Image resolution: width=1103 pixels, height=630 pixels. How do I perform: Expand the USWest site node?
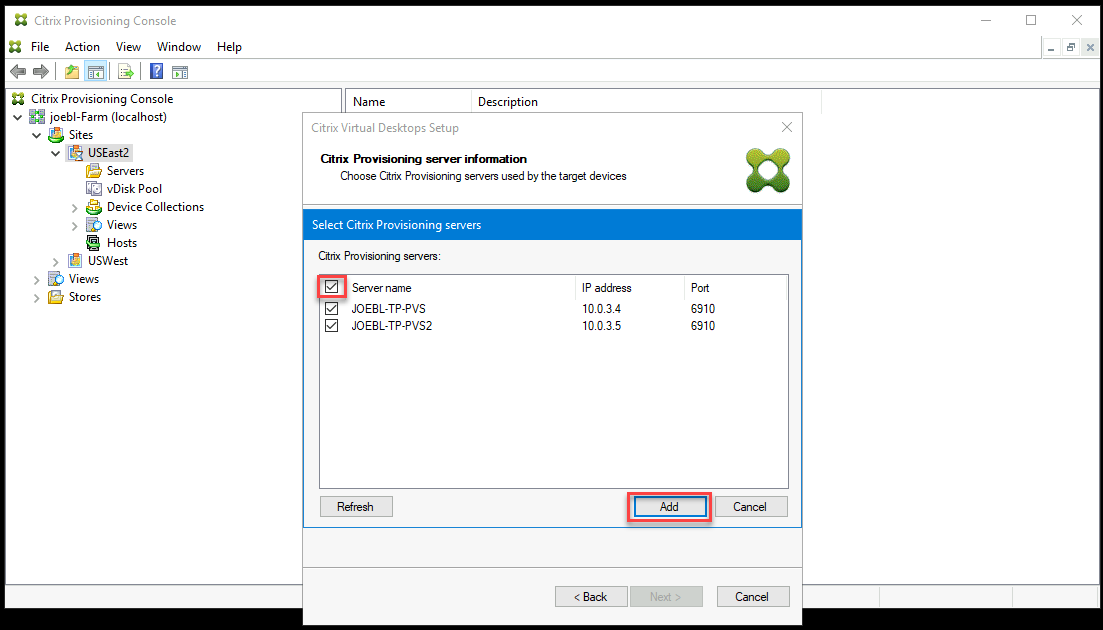[56, 260]
